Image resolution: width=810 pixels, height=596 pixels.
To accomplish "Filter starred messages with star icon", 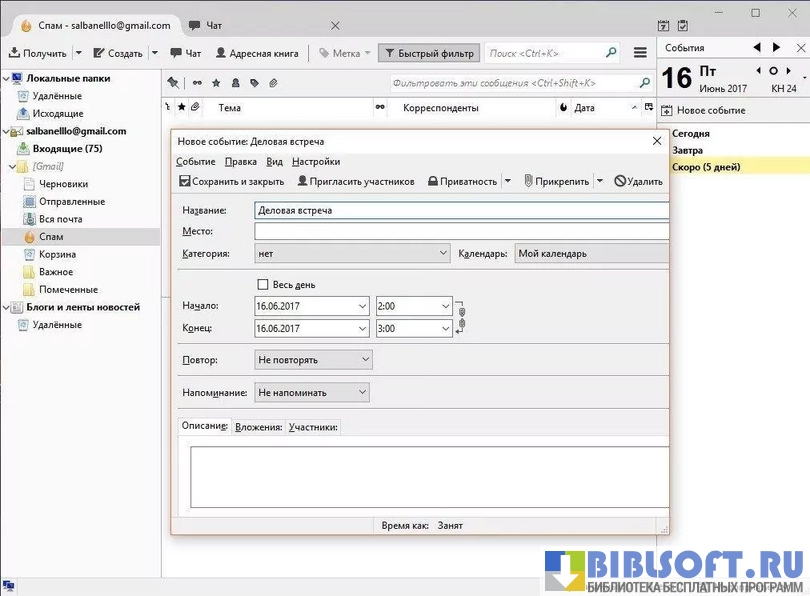I will point(215,83).
